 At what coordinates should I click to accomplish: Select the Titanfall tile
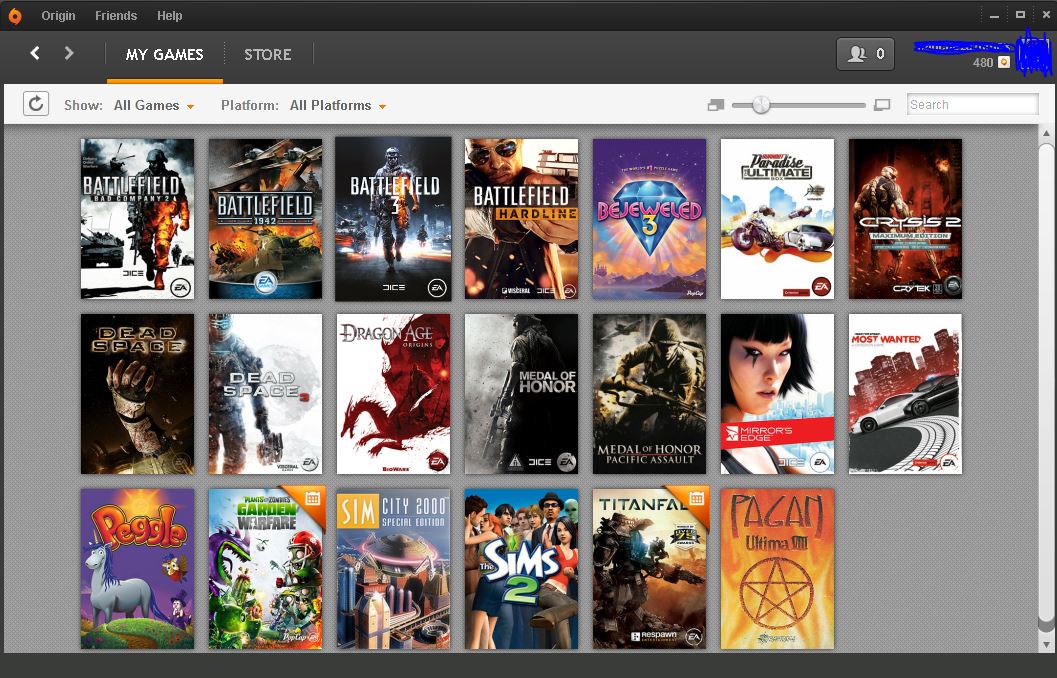tap(649, 569)
